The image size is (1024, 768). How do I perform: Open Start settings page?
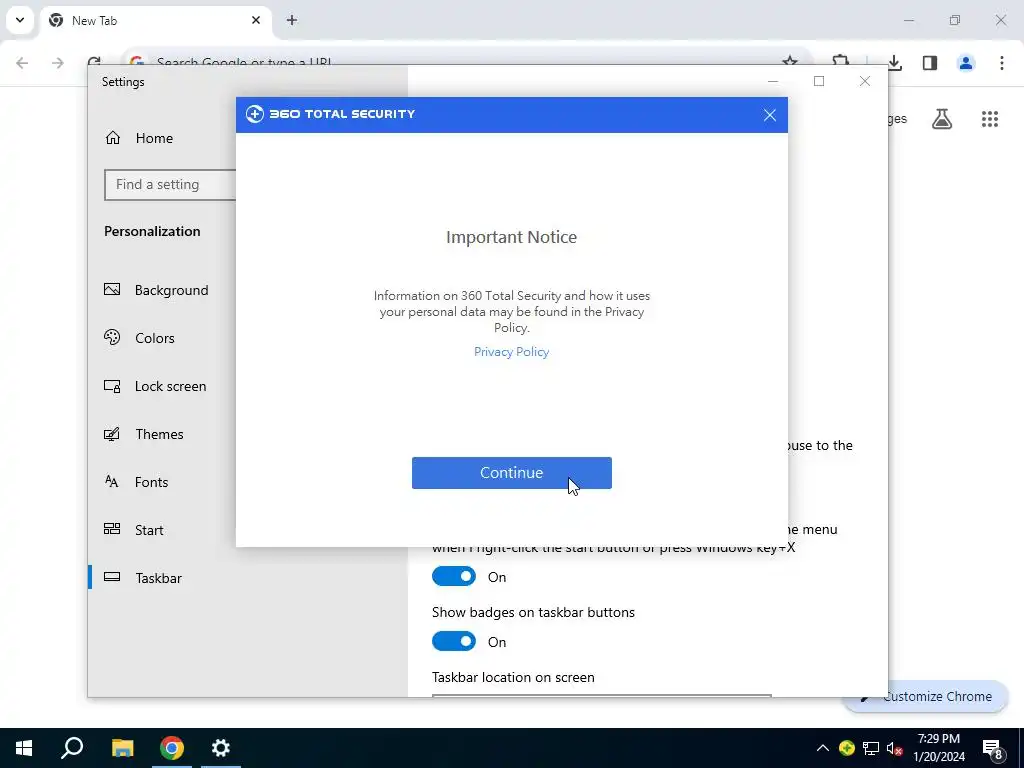(149, 530)
